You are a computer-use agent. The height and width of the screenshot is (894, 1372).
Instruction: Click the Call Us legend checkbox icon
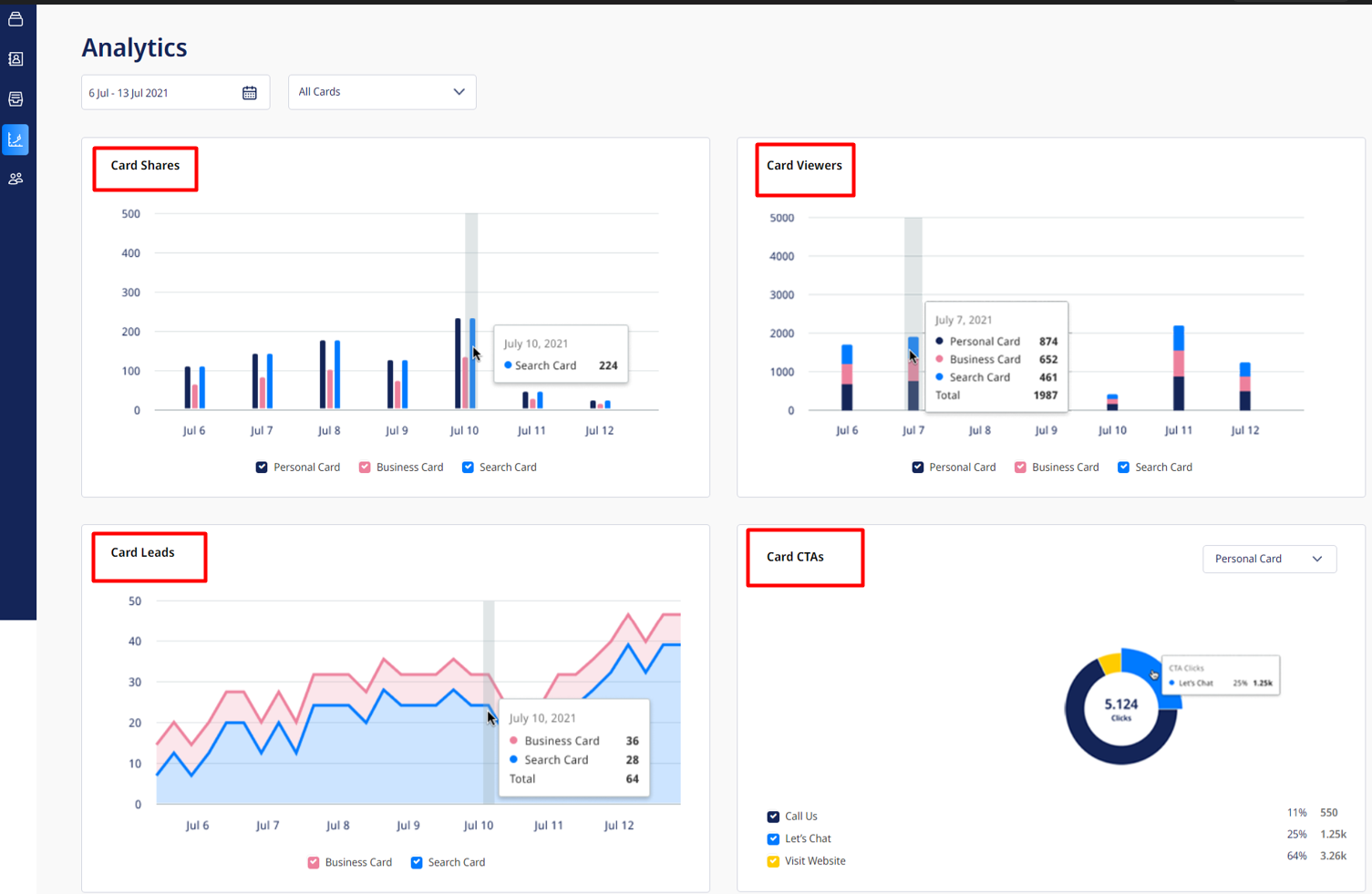(773, 817)
